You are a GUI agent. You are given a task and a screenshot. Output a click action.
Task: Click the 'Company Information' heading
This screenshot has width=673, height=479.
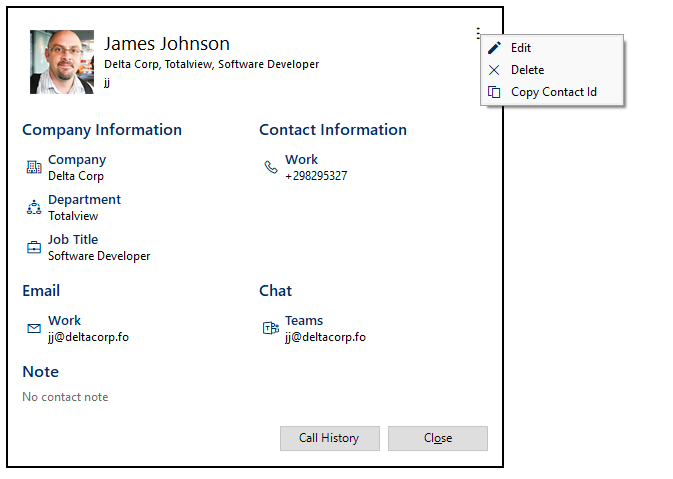coord(102,130)
